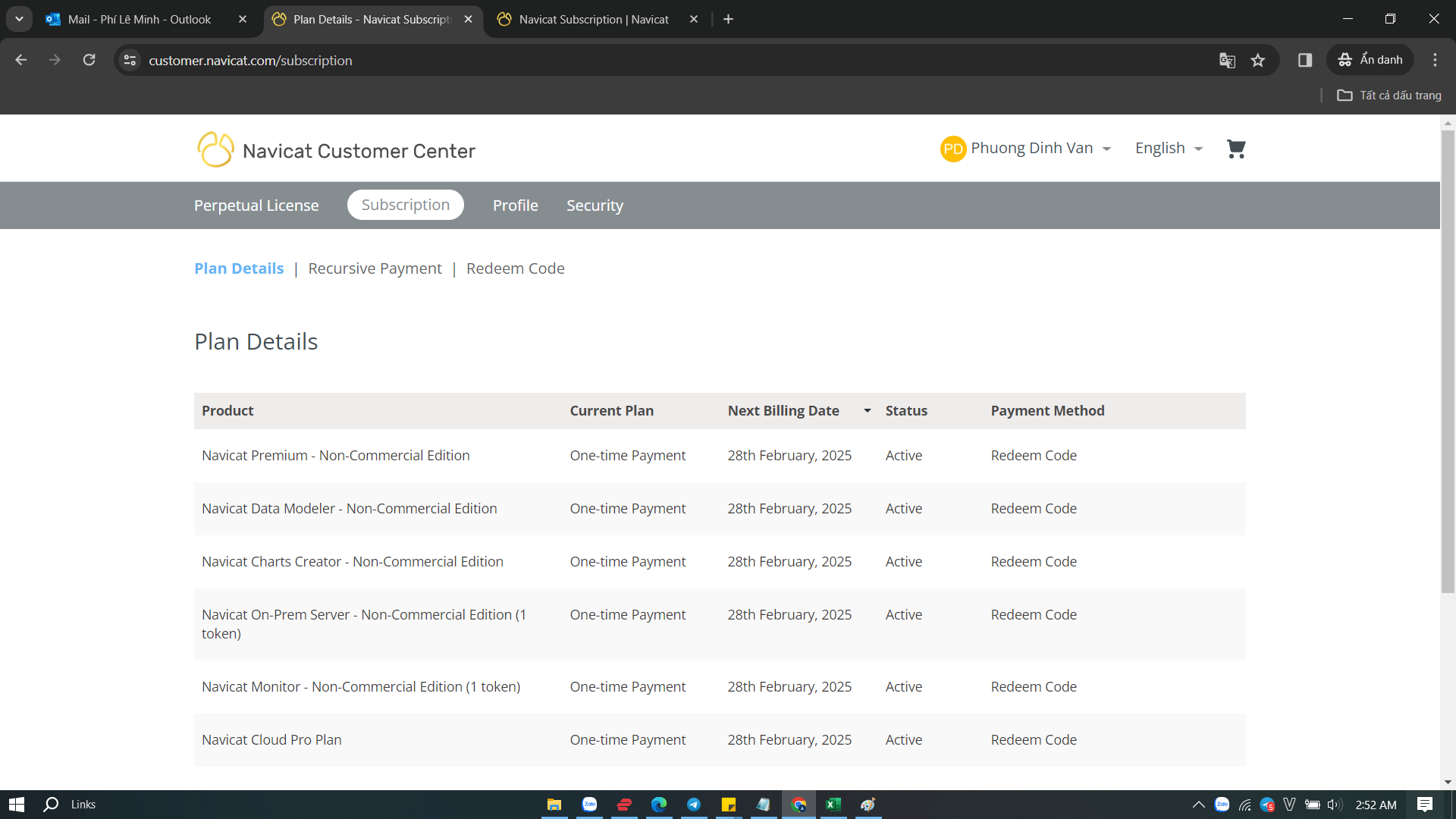The width and height of the screenshot is (1456, 819).
Task: Click the volume icon in the system tray
Action: [x=1335, y=805]
